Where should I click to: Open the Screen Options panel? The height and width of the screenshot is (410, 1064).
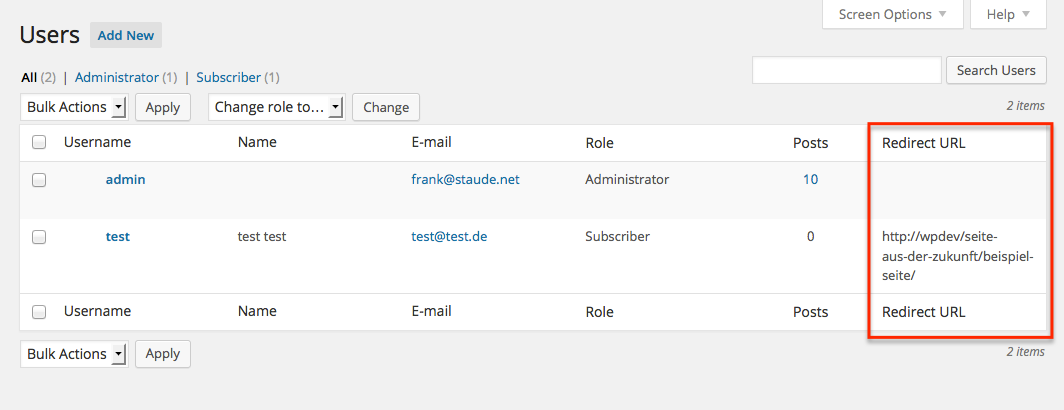(x=893, y=15)
